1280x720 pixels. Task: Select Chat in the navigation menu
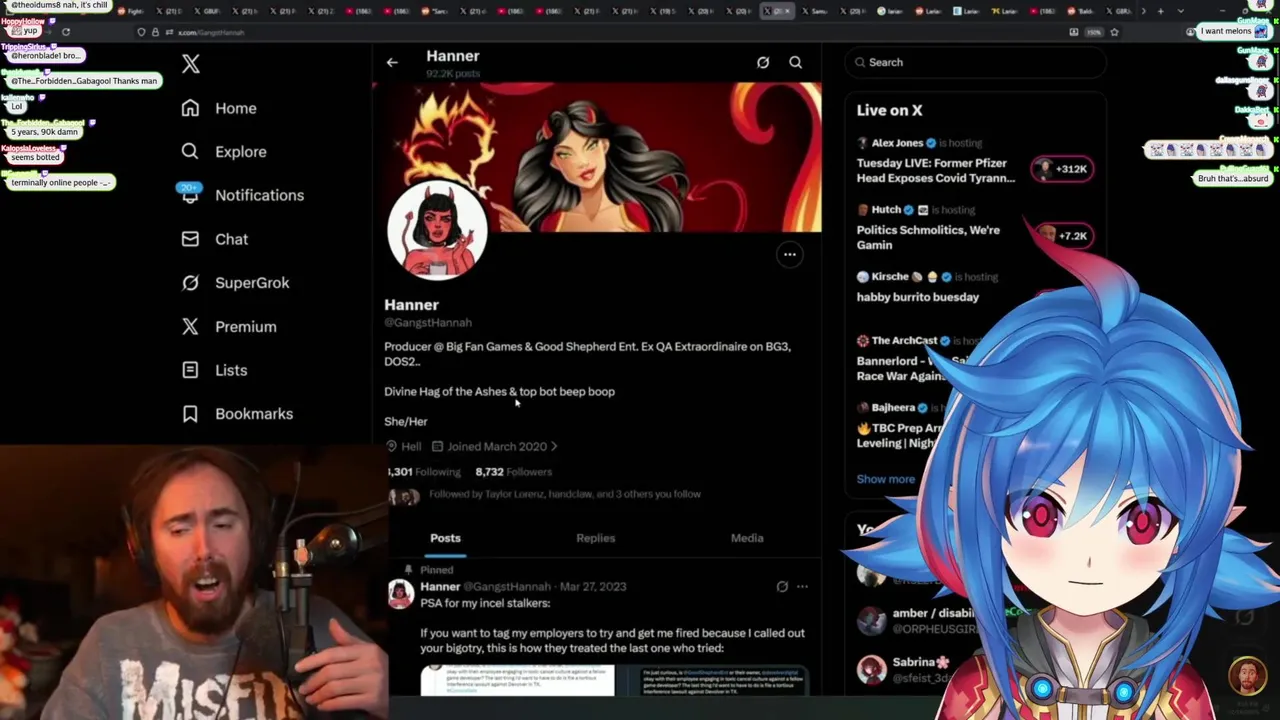click(x=232, y=239)
